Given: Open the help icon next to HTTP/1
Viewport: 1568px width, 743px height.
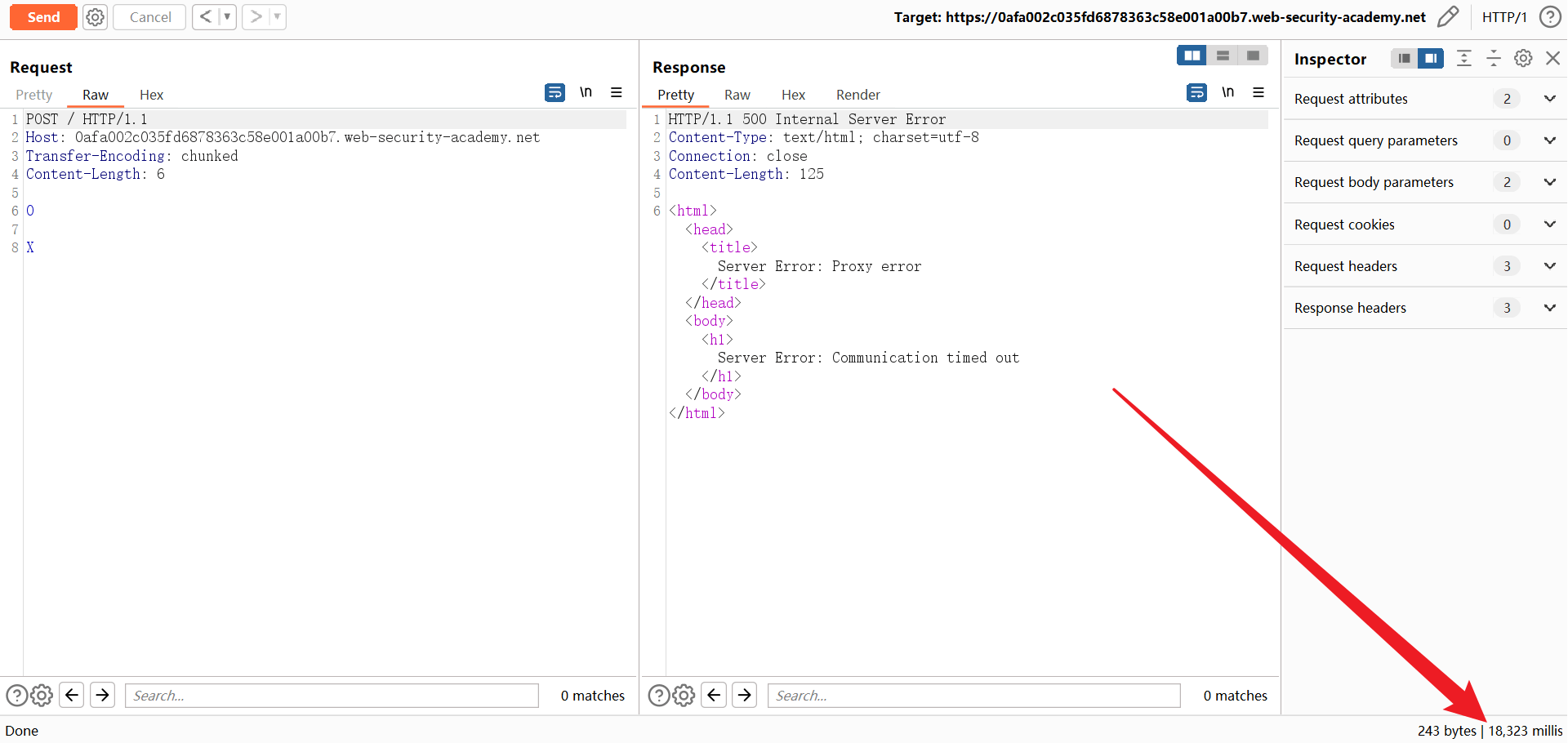Looking at the screenshot, I should point(1549,17).
